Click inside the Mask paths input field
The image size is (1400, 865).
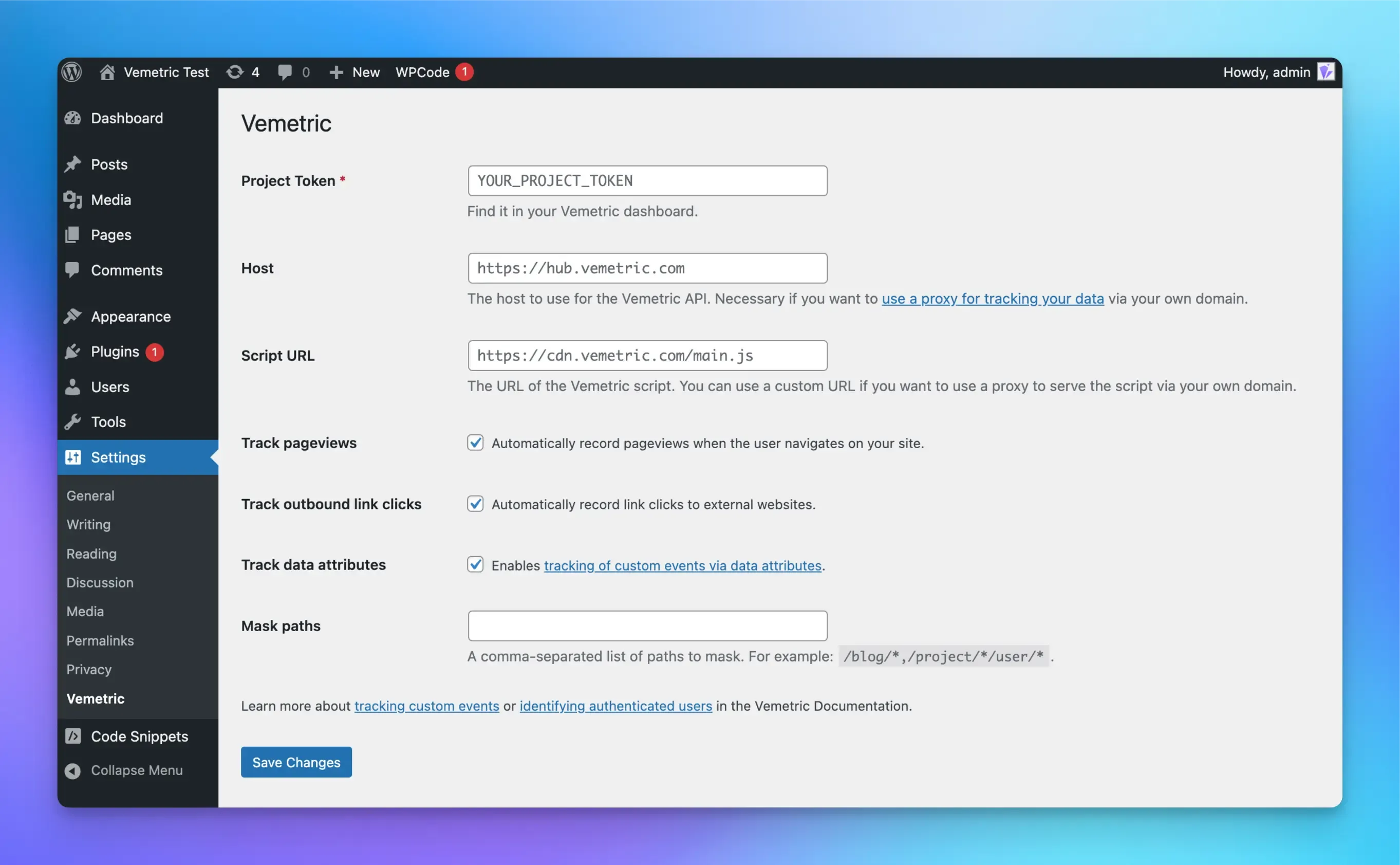[x=647, y=625]
